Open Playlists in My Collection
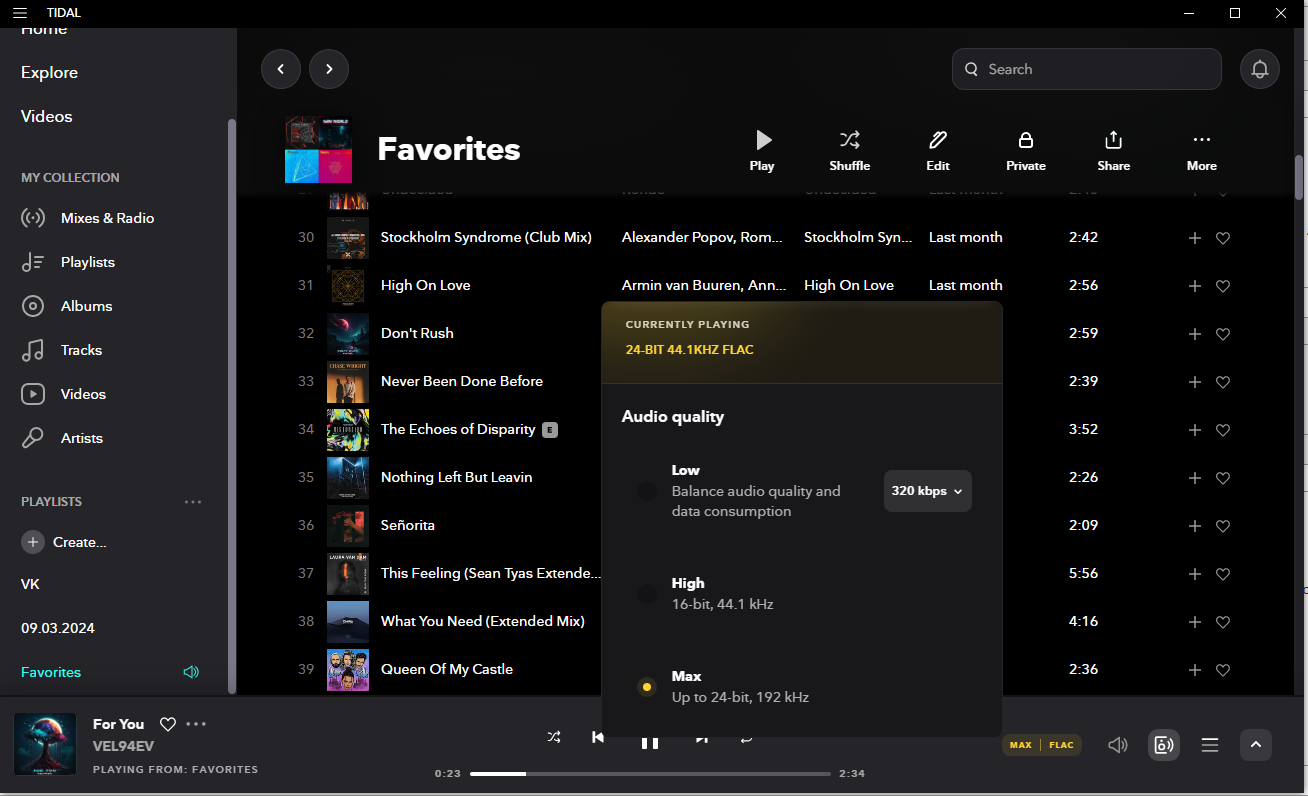This screenshot has height=796, width=1308. (68, 262)
